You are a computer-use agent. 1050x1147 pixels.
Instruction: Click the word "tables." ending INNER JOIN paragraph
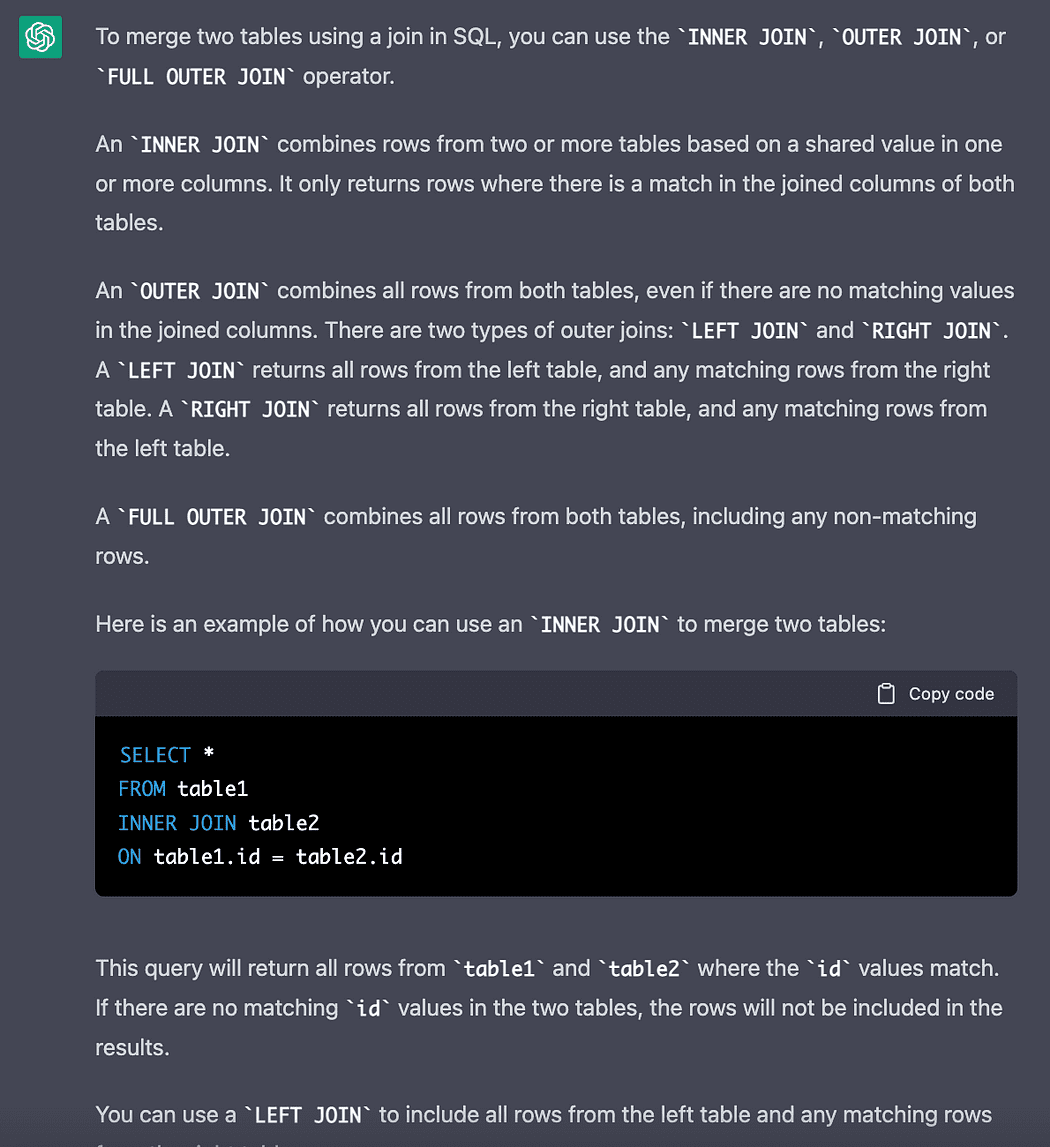129,222
